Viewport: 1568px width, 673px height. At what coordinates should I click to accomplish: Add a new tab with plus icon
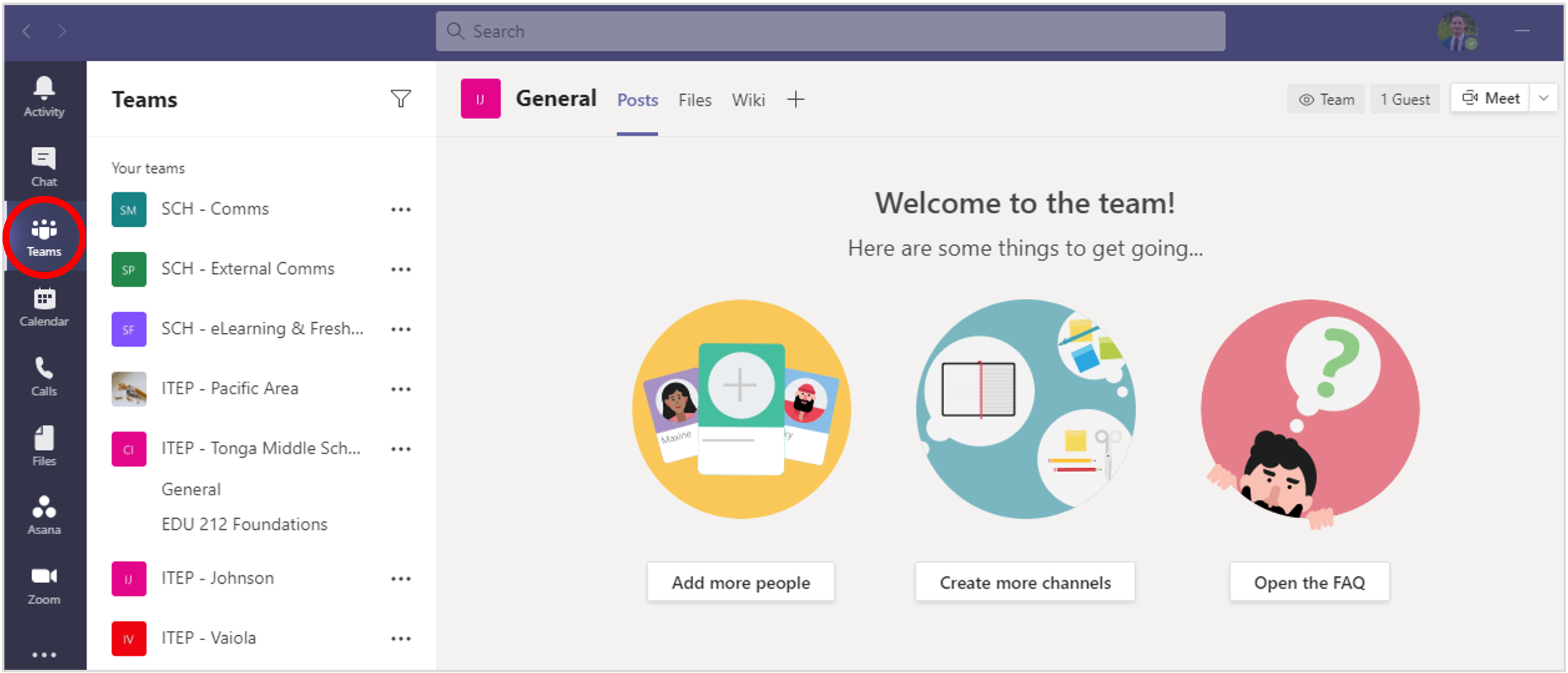[795, 99]
